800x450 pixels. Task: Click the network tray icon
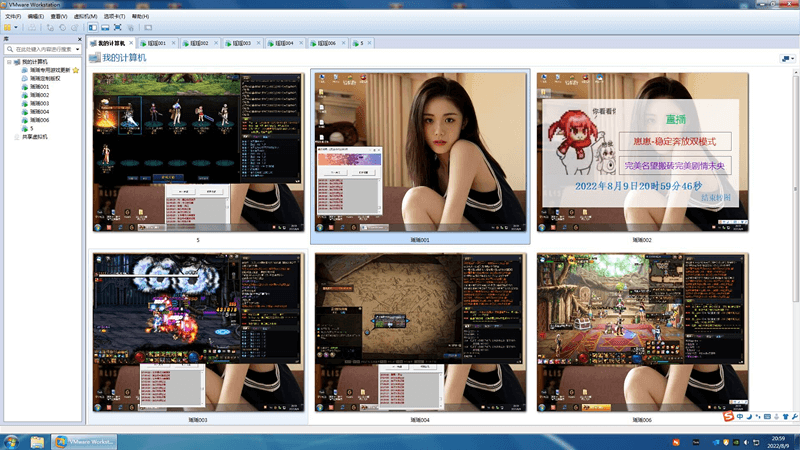click(756, 442)
